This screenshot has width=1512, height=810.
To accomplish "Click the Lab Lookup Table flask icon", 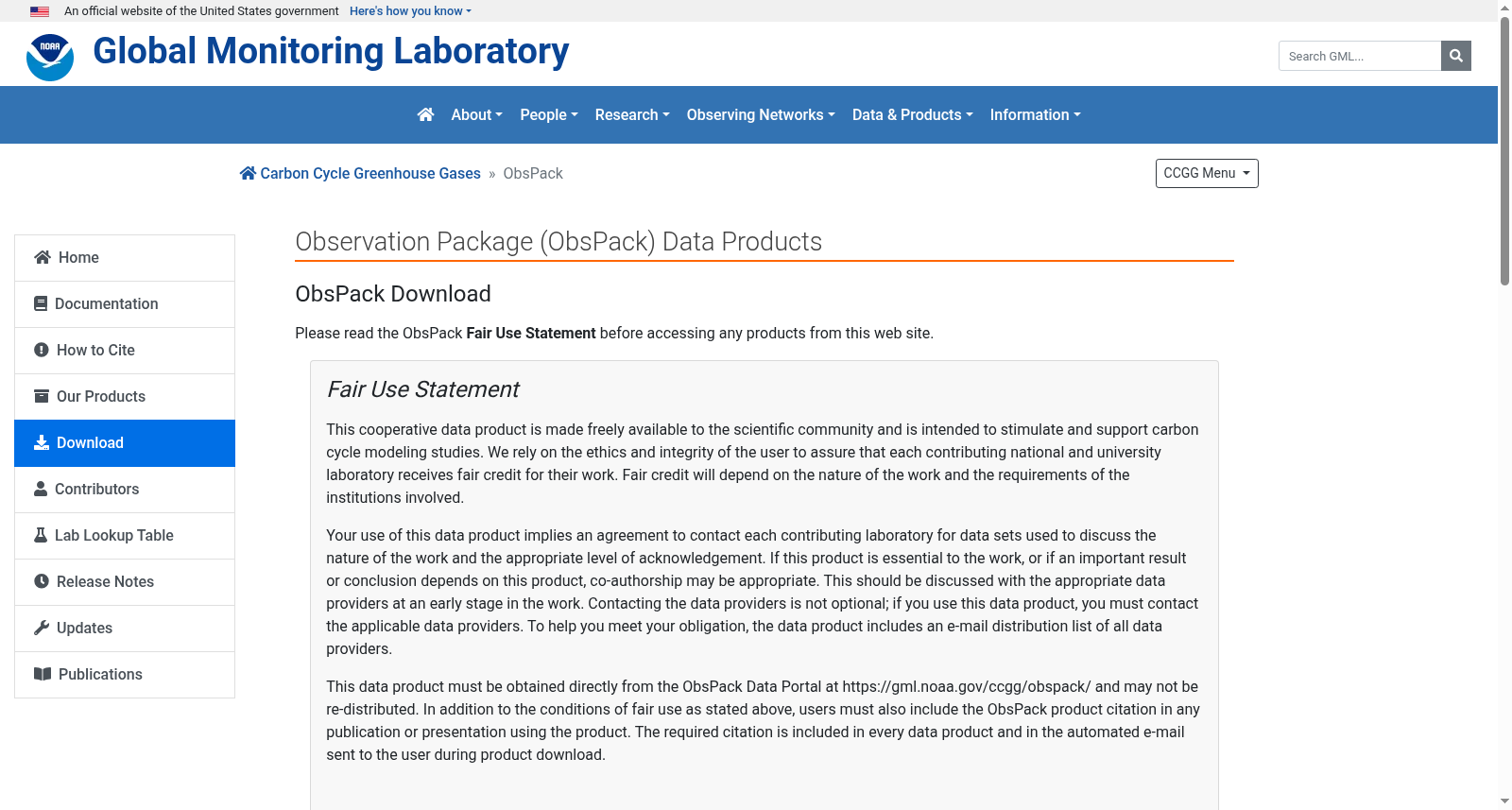I will (x=41, y=535).
